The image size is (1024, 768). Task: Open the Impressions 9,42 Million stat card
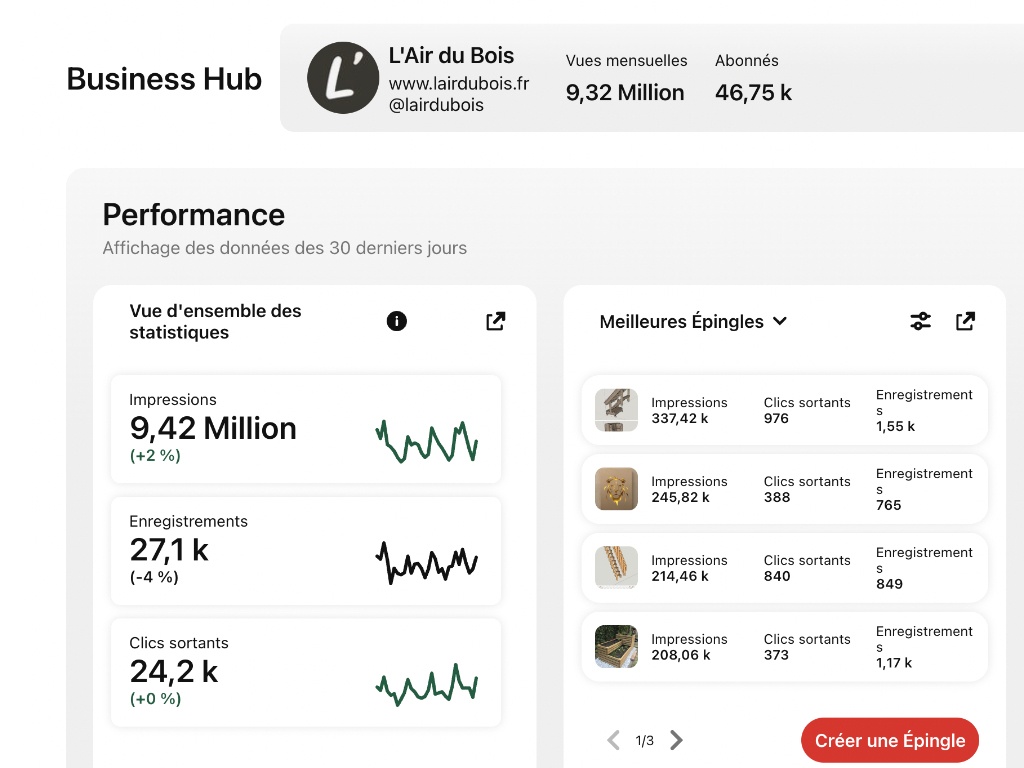point(306,429)
